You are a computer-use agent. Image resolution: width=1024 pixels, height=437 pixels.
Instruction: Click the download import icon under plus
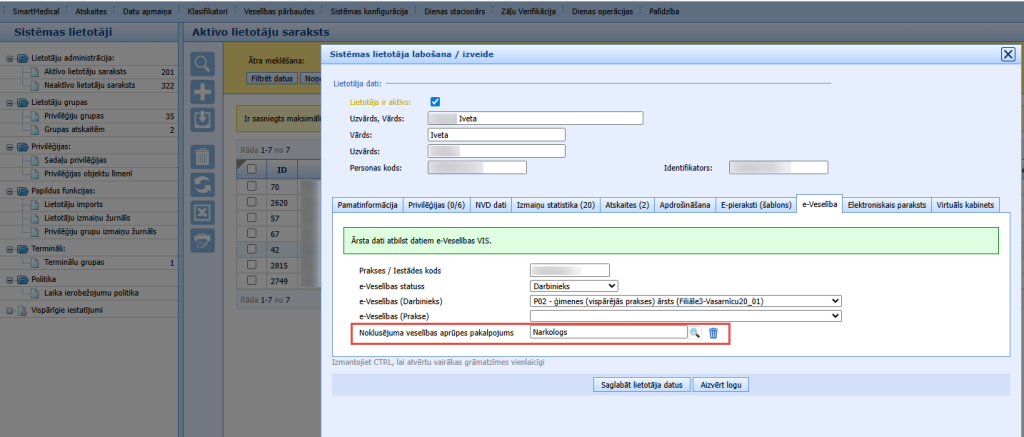[x=203, y=121]
